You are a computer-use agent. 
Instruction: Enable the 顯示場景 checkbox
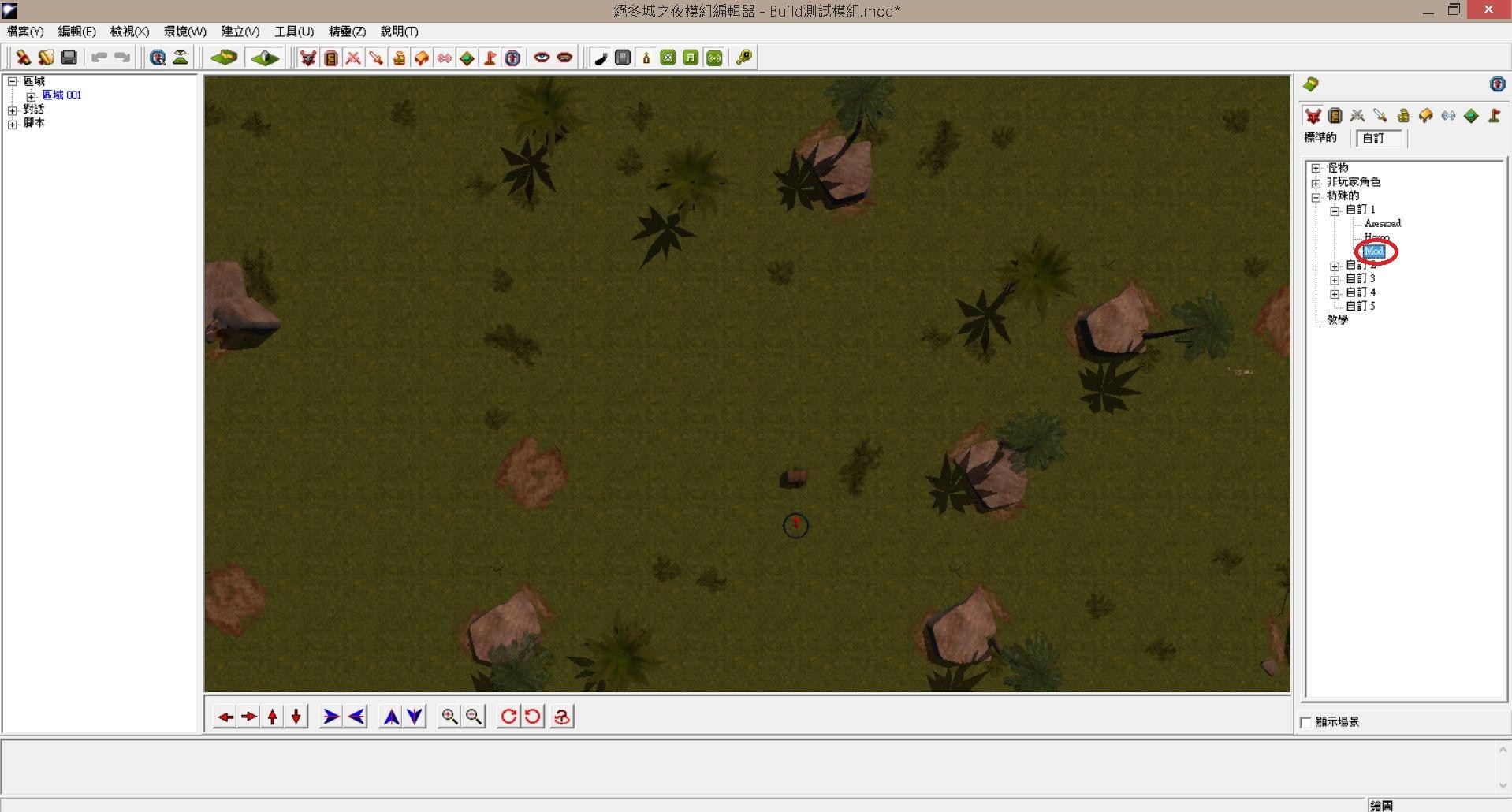1306,722
